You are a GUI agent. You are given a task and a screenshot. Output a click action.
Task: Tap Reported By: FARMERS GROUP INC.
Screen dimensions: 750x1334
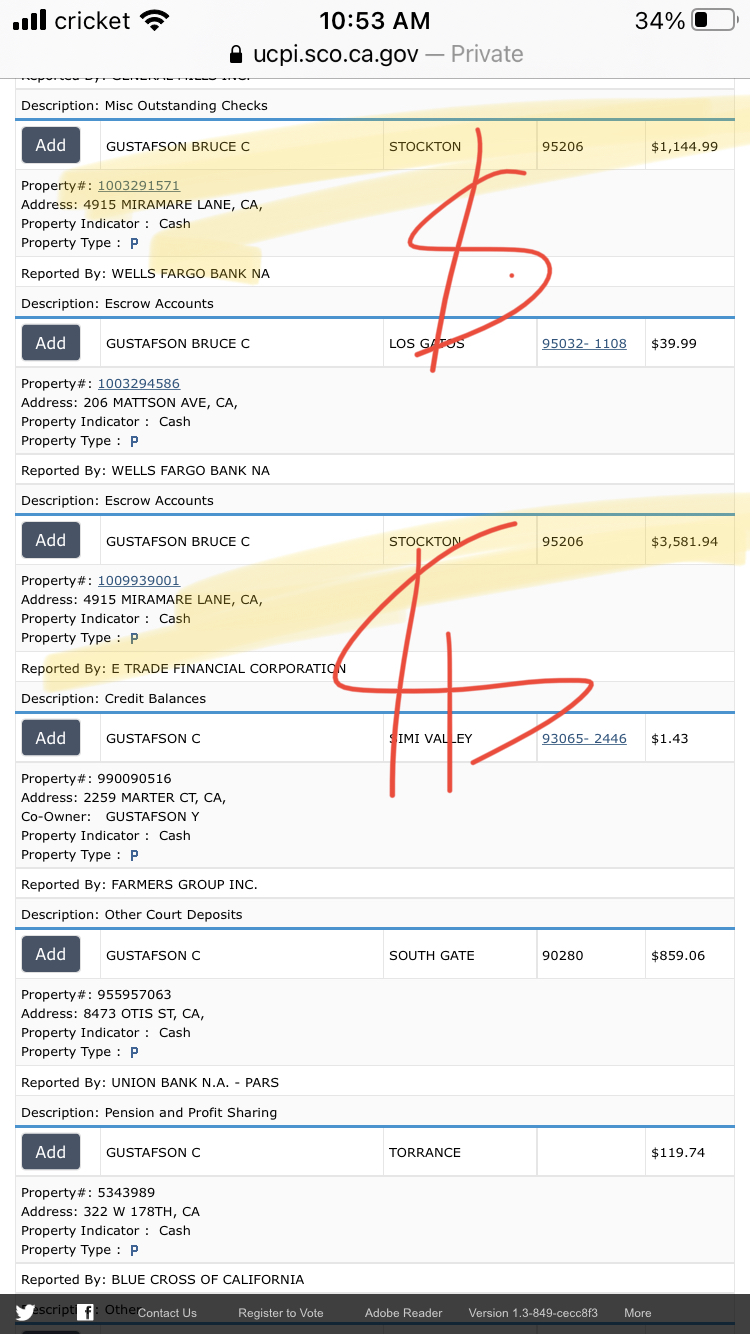point(139,885)
